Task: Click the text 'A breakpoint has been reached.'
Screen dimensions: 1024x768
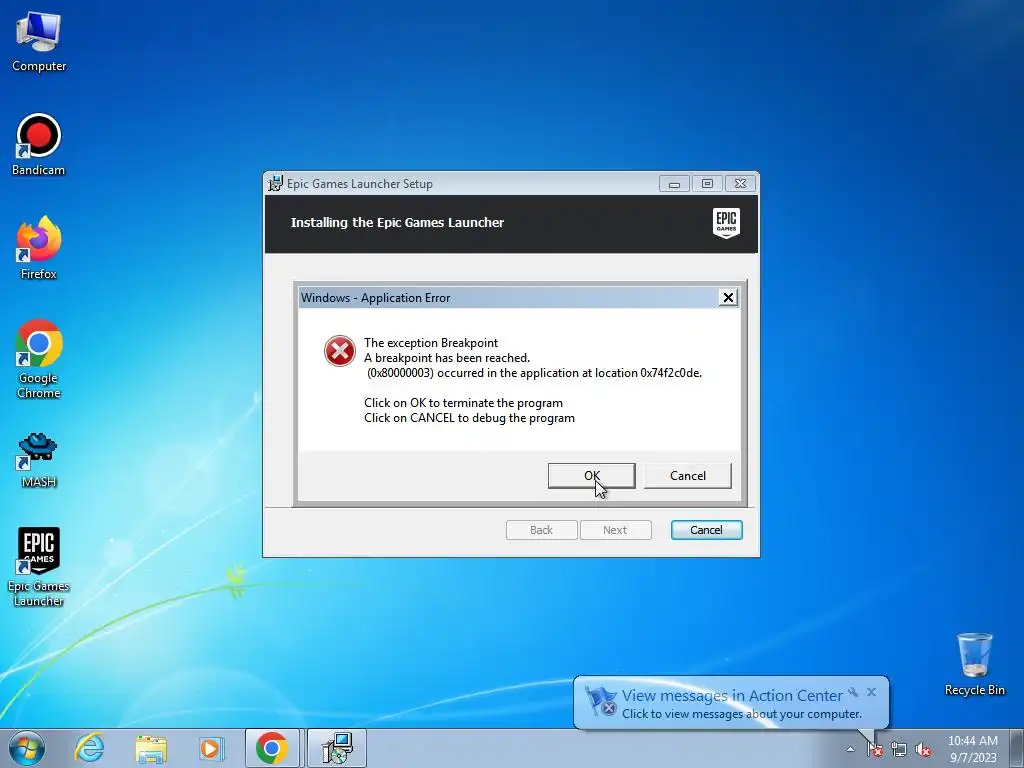Action: 447,358
